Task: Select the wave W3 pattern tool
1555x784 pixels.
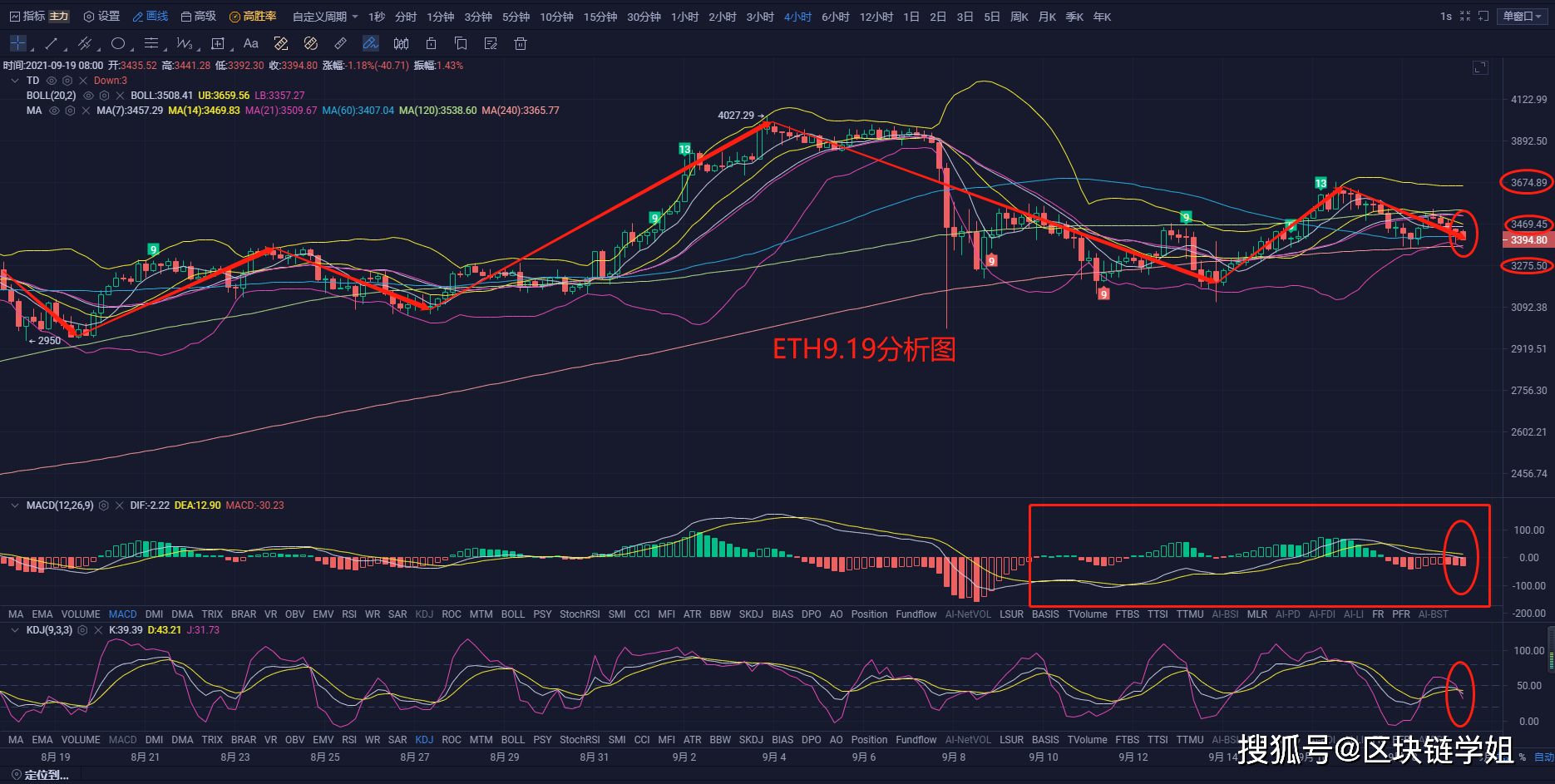Action: (x=184, y=43)
